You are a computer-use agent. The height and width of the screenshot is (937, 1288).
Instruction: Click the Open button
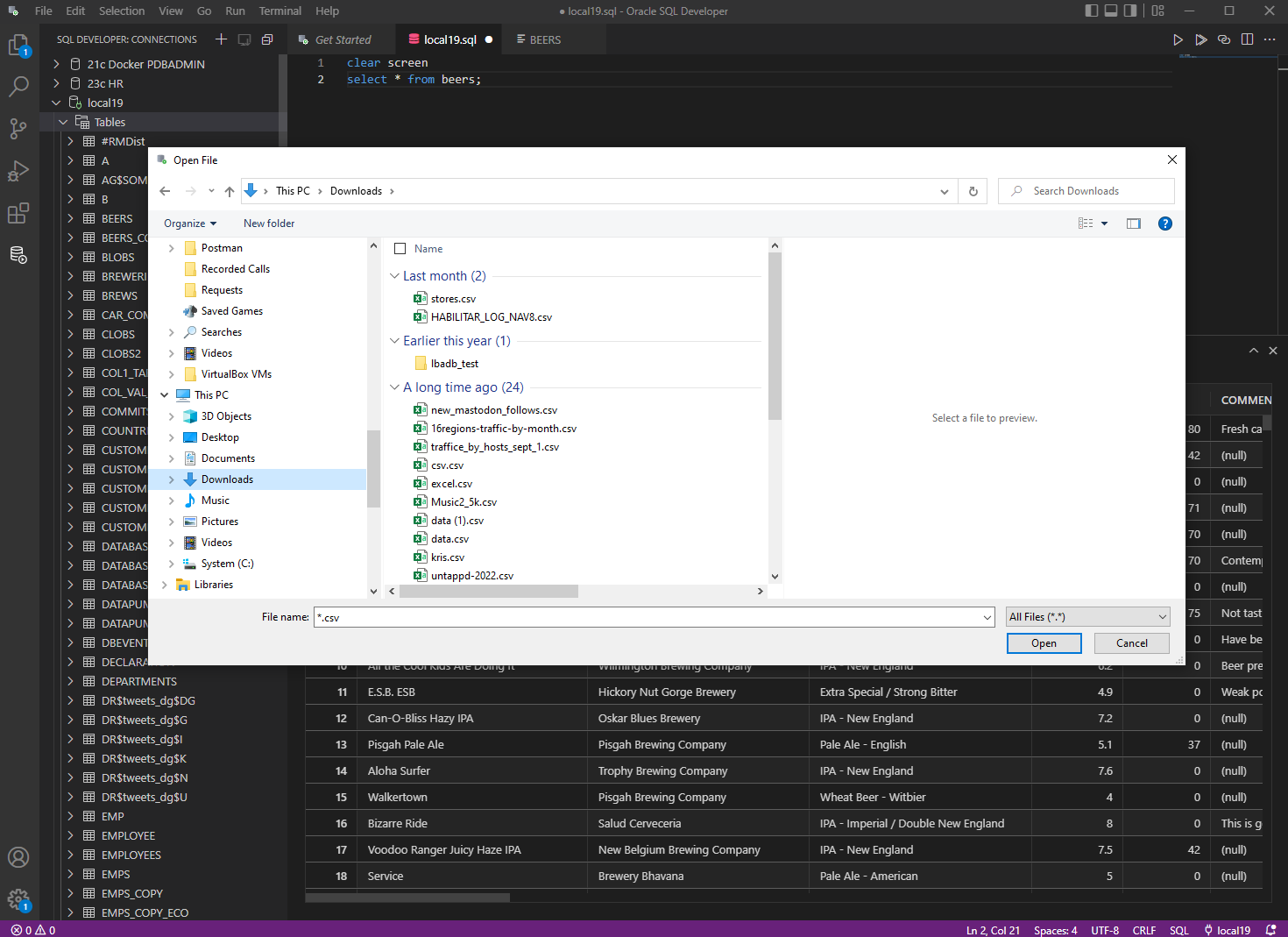click(x=1044, y=643)
